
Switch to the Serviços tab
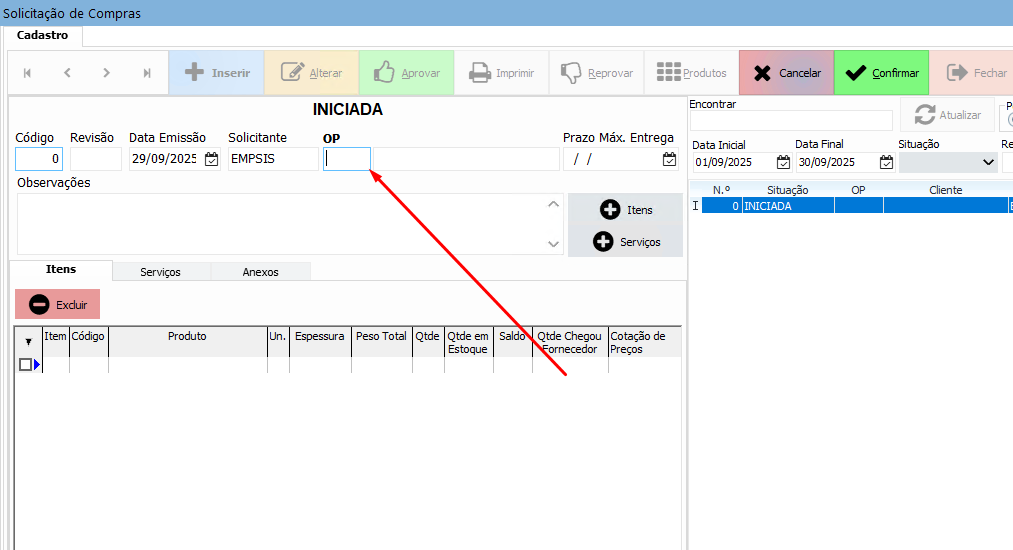[x=160, y=272]
